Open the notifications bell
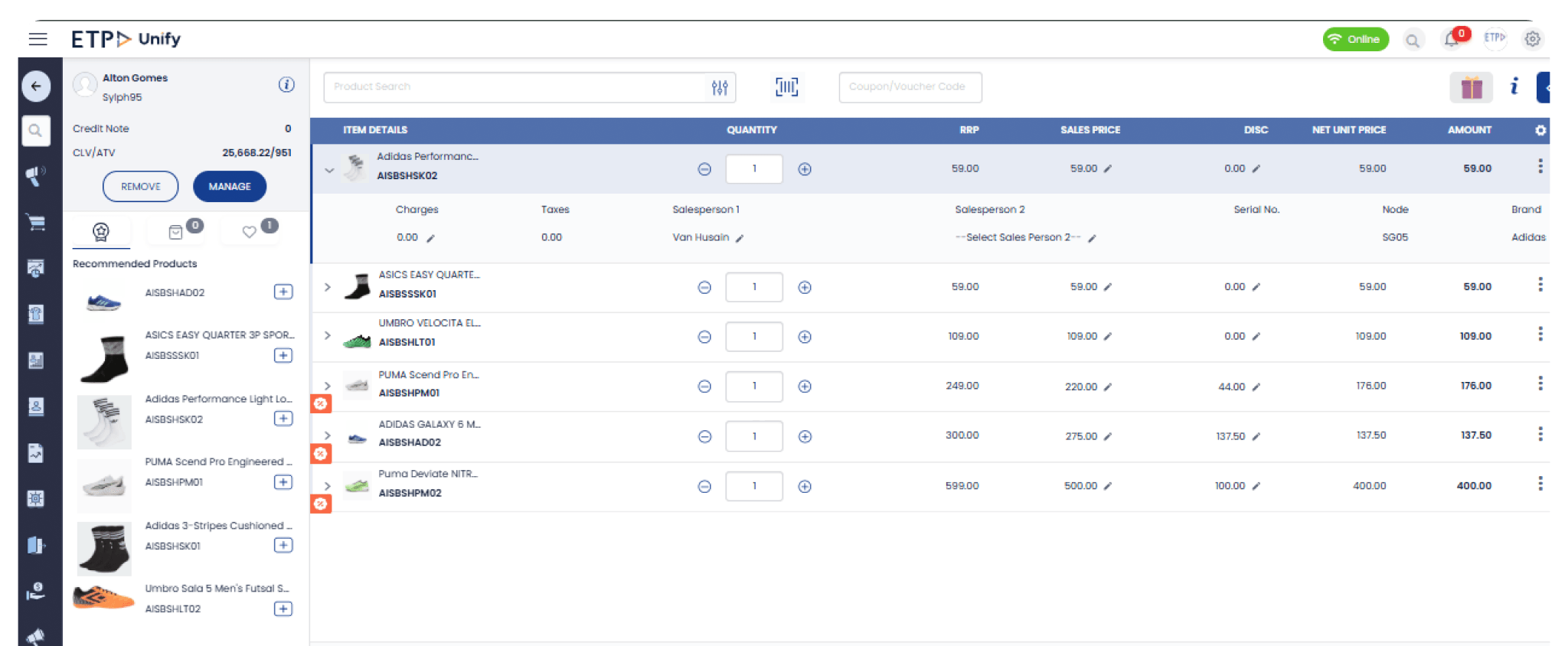Screen dimensions: 1568x646 click(1452, 40)
